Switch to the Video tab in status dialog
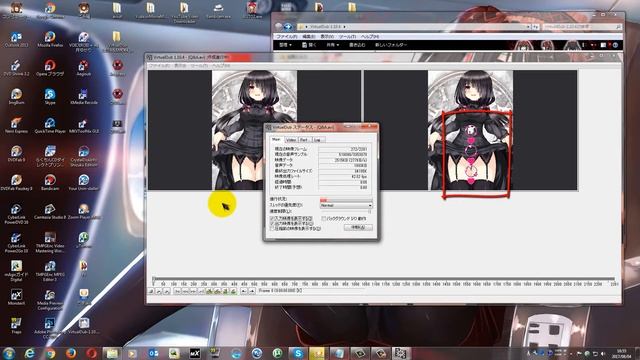The image size is (640, 360). [291, 140]
